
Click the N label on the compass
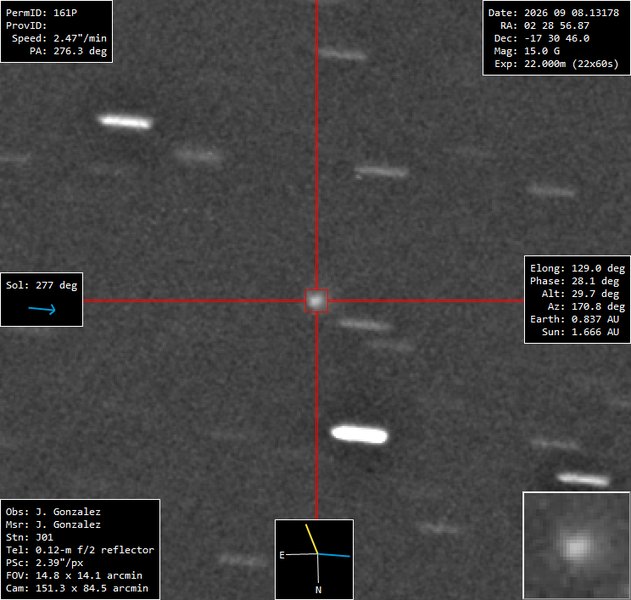pos(318,590)
